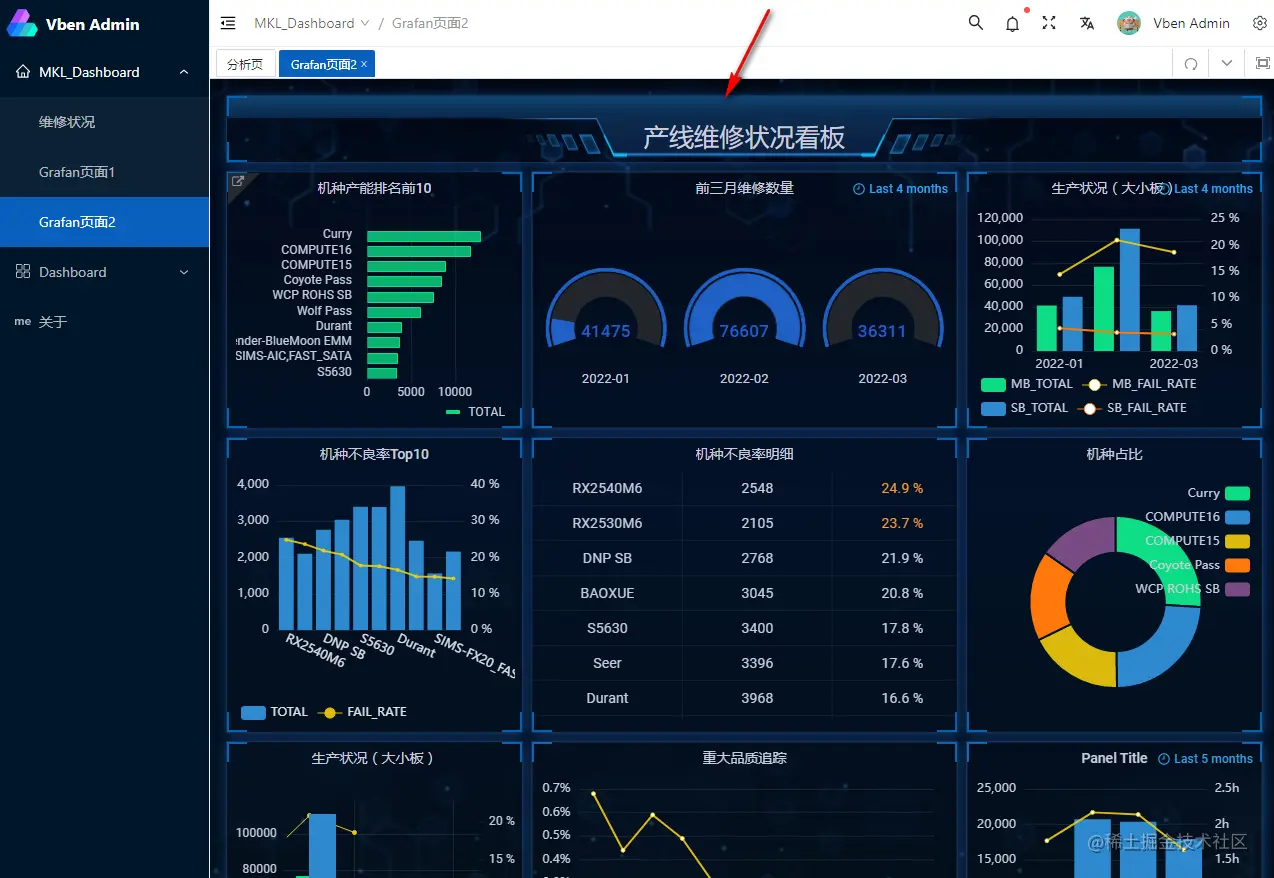Toggle the SB_TOTAL legend series
1274x878 pixels.
[x=1025, y=408]
